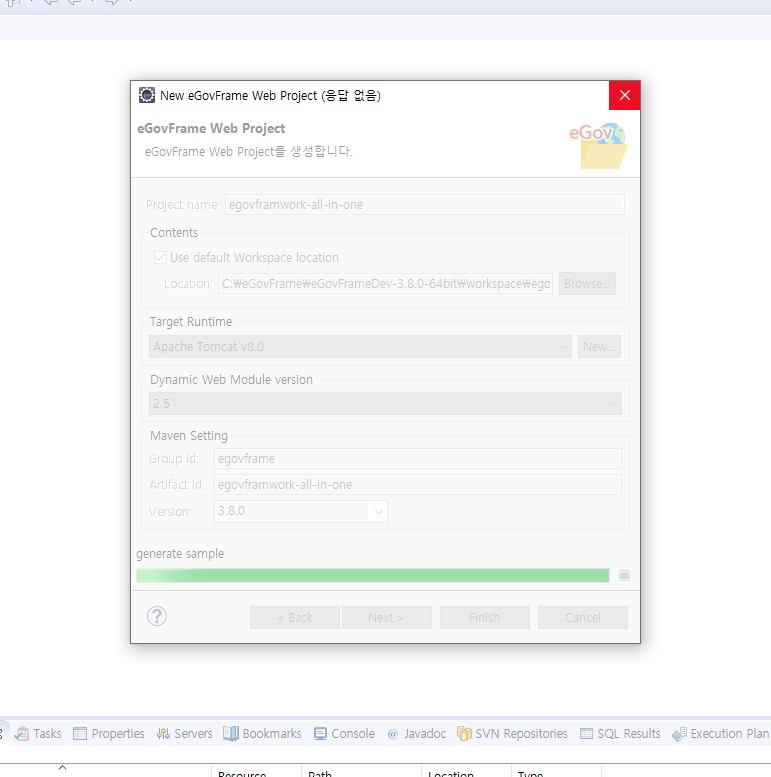Click the Next button
The width and height of the screenshot is (771, 777).
pyautogui.click(x=386, y=617)
